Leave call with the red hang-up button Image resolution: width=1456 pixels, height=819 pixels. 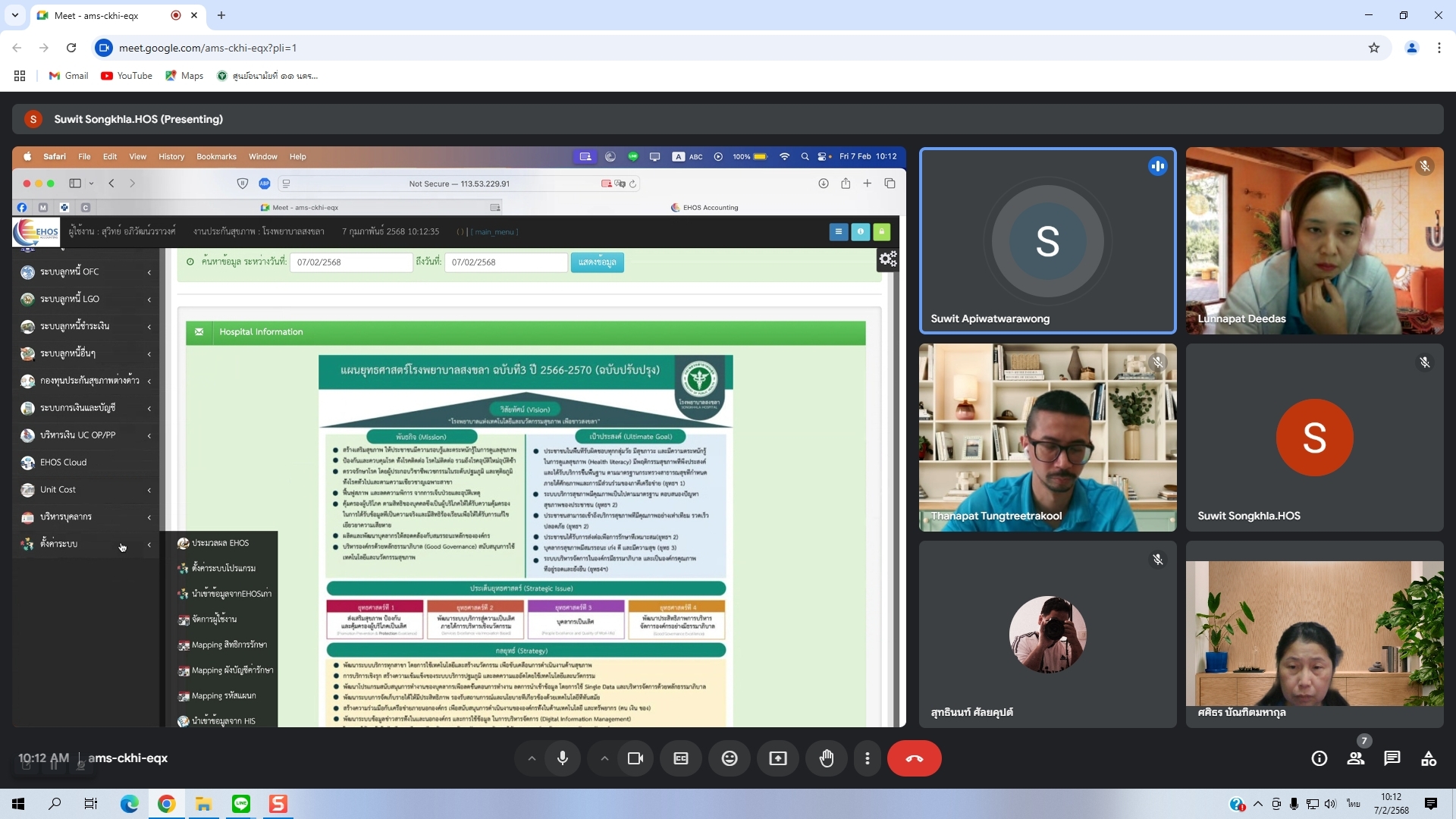tap(915, 758)
